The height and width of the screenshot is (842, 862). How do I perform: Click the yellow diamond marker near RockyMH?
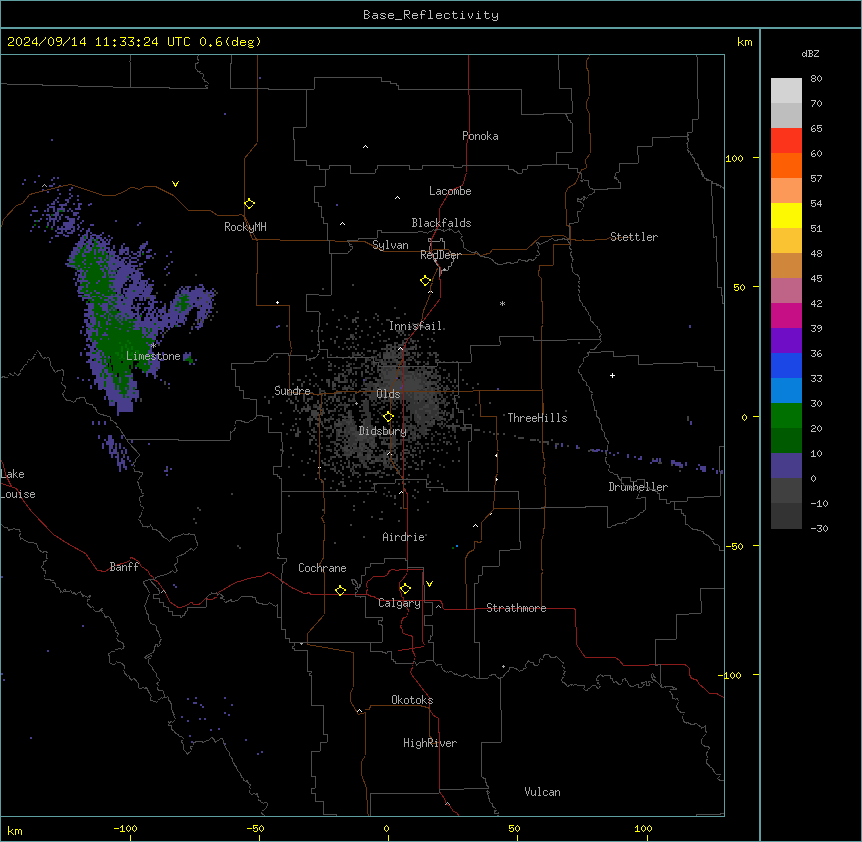pyautogui.click(x=249, y=204)
